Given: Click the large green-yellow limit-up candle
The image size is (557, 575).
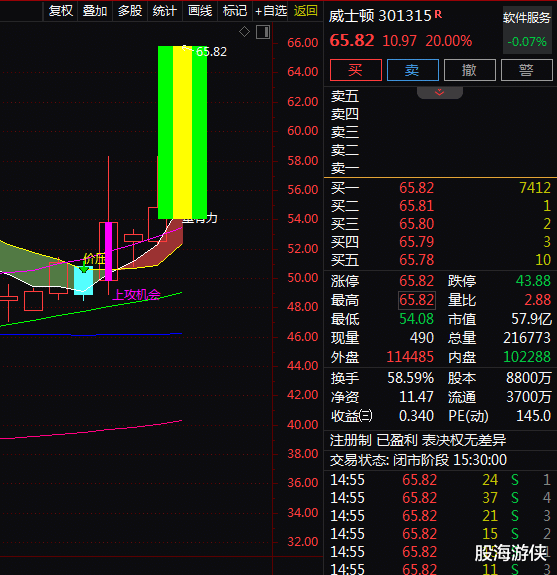Looking at the screenshot, I should [x=182, y=132].
